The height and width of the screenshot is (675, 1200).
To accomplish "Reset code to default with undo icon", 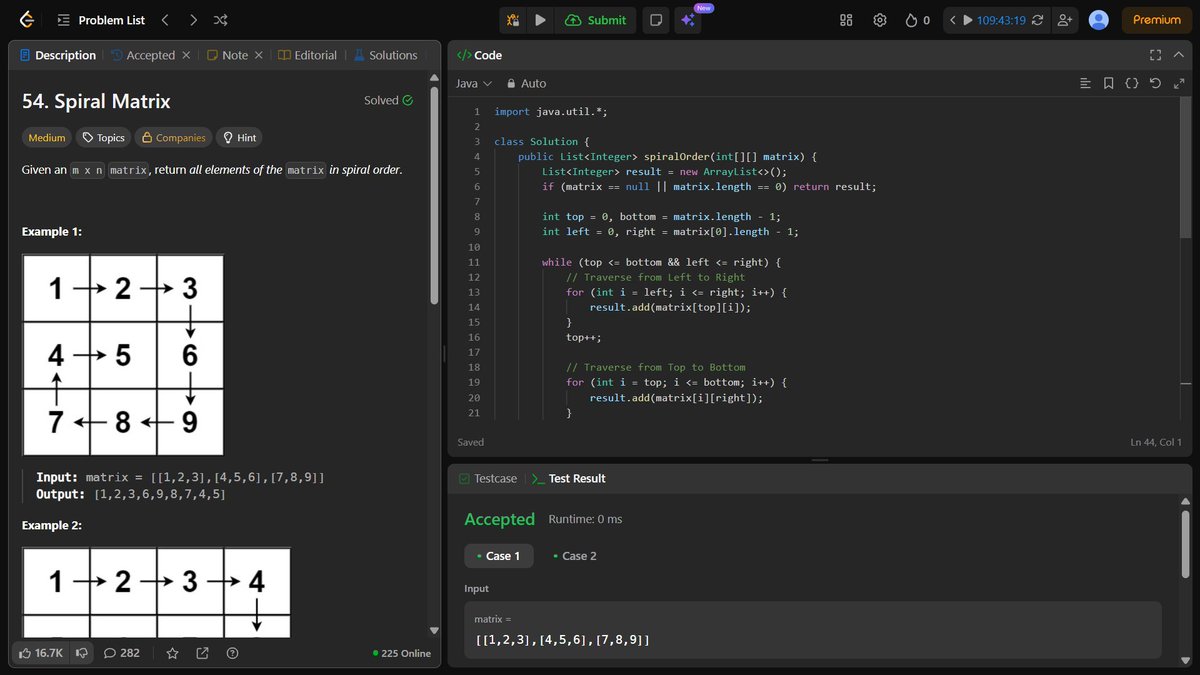I will pyautogui.click(x=1156, y=84).
